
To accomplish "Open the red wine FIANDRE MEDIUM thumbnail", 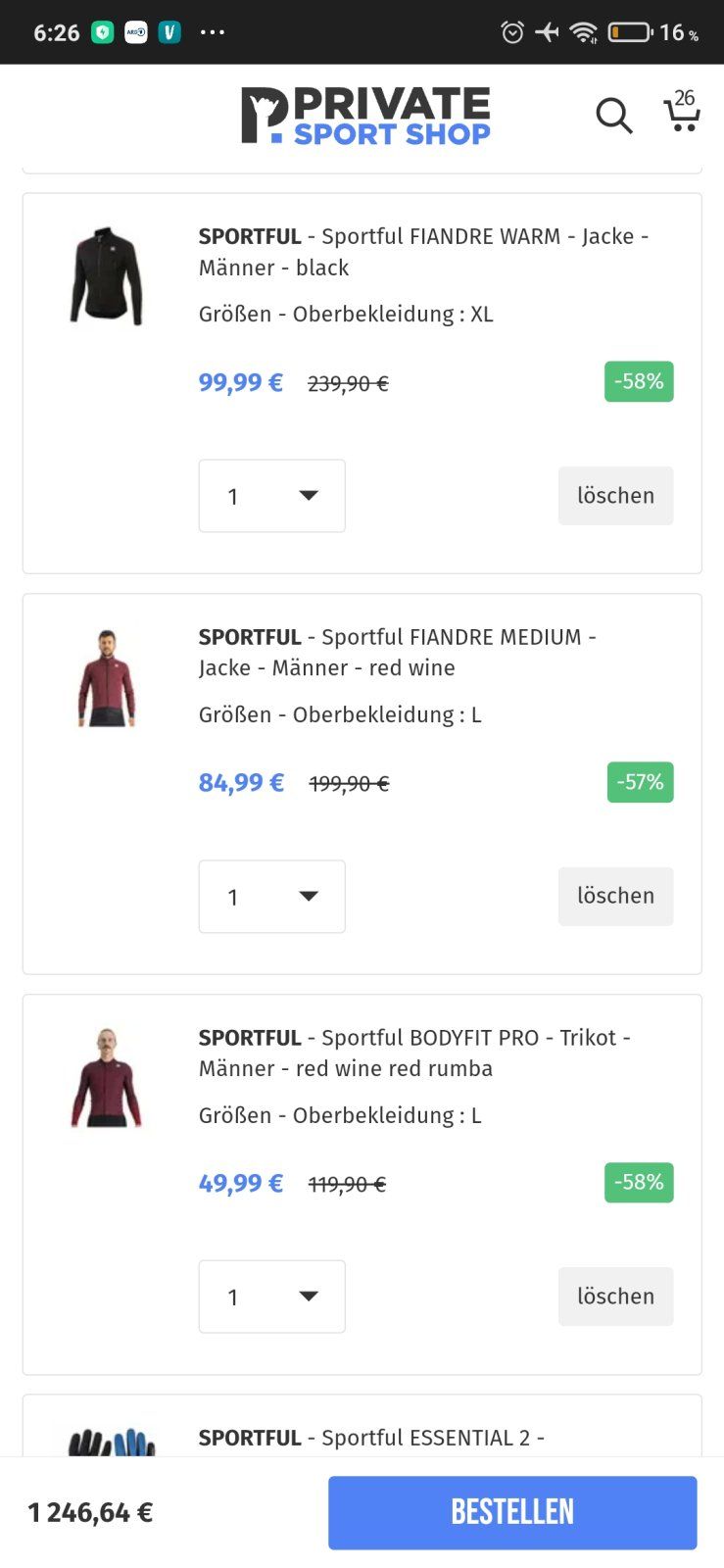I will pos(106,677).
